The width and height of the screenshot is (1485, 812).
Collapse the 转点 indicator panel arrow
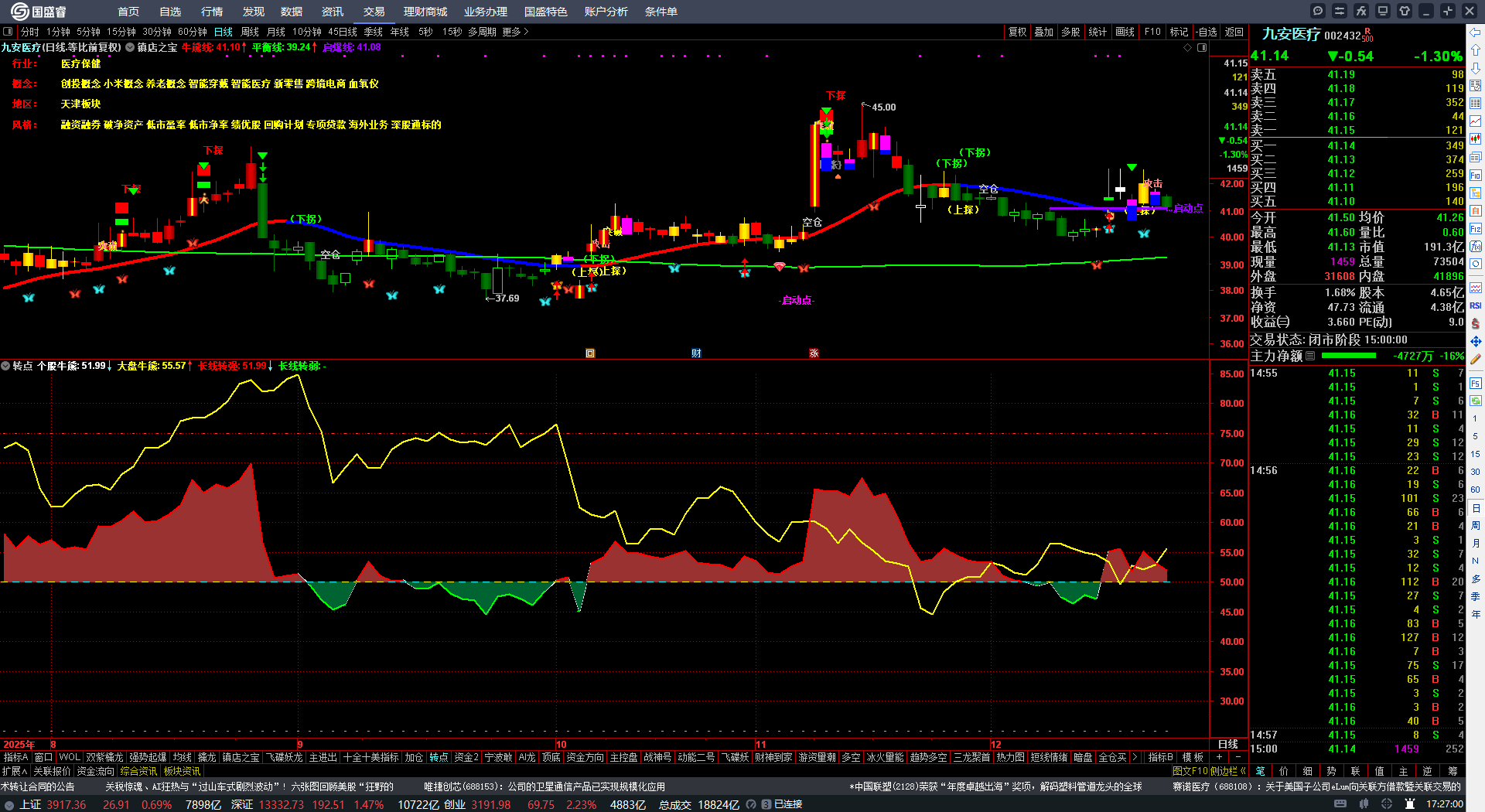click(x=5, y=366)
